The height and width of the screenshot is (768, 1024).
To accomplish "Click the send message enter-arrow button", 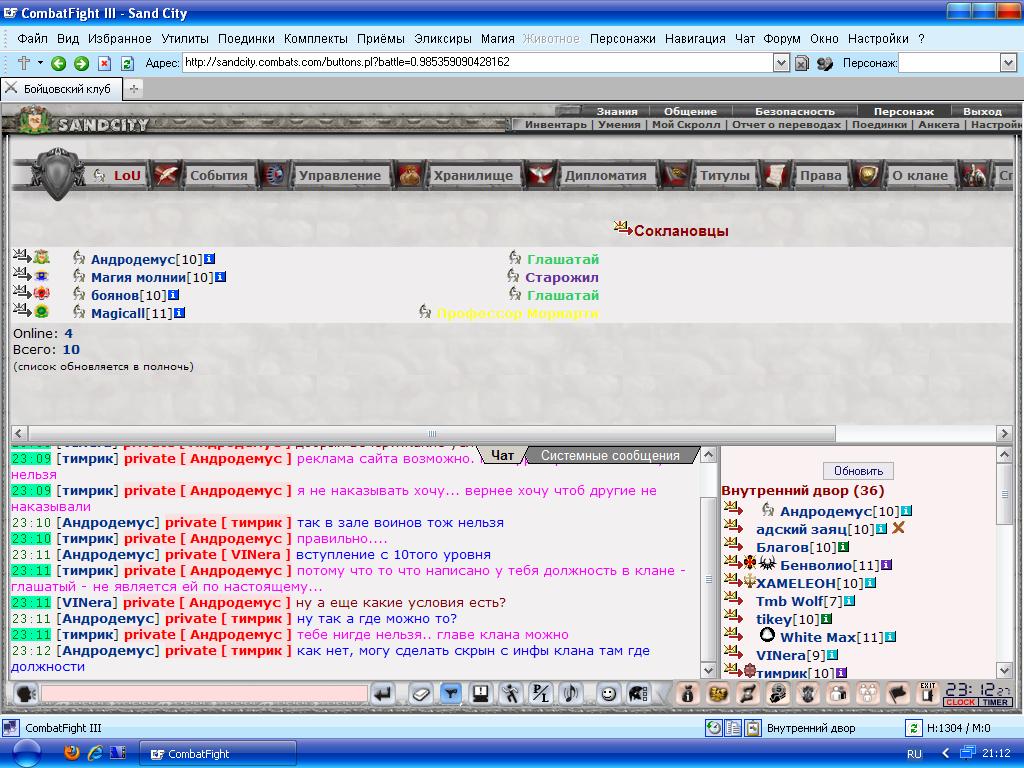I will tap(383, 694).
